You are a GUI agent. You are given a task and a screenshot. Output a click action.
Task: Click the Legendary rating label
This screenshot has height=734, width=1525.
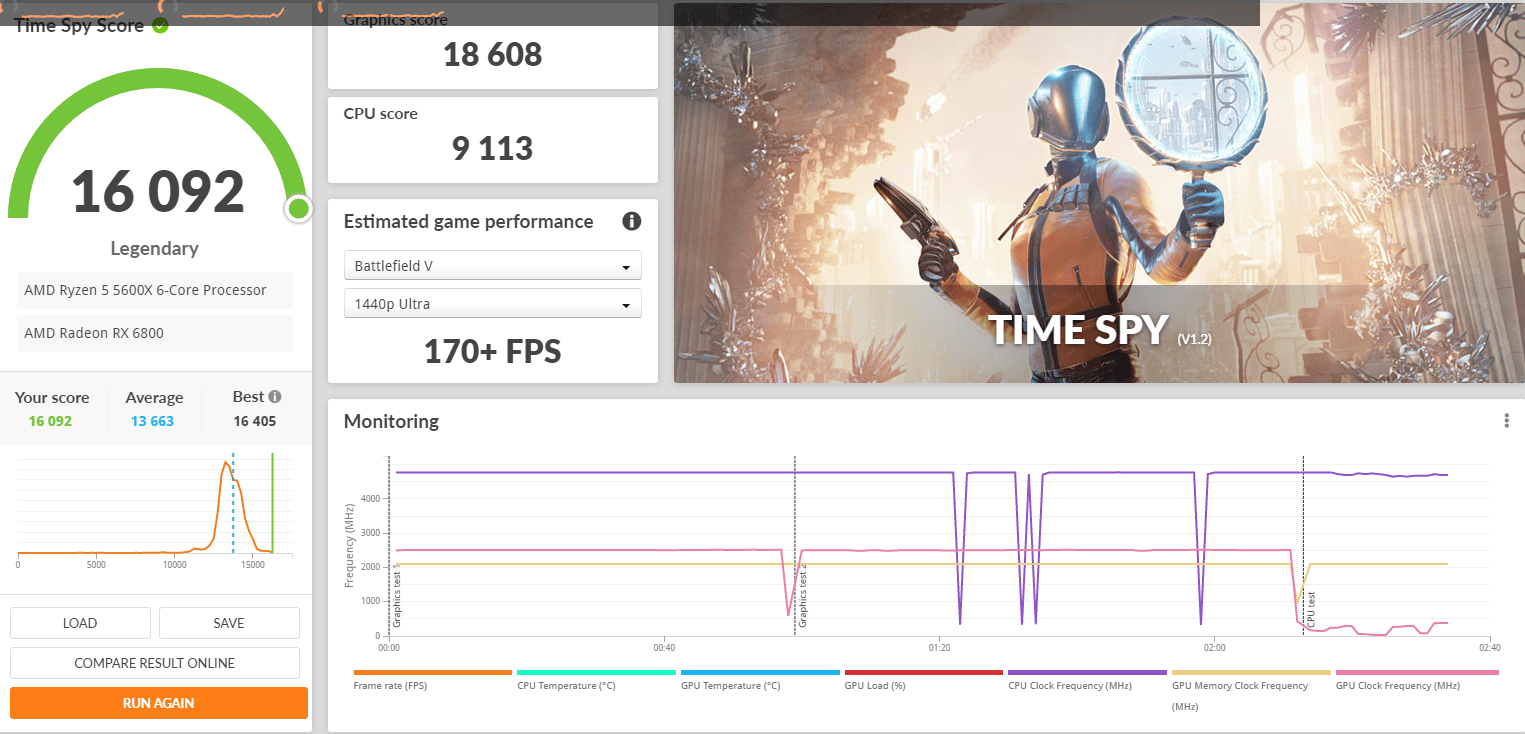154,248
